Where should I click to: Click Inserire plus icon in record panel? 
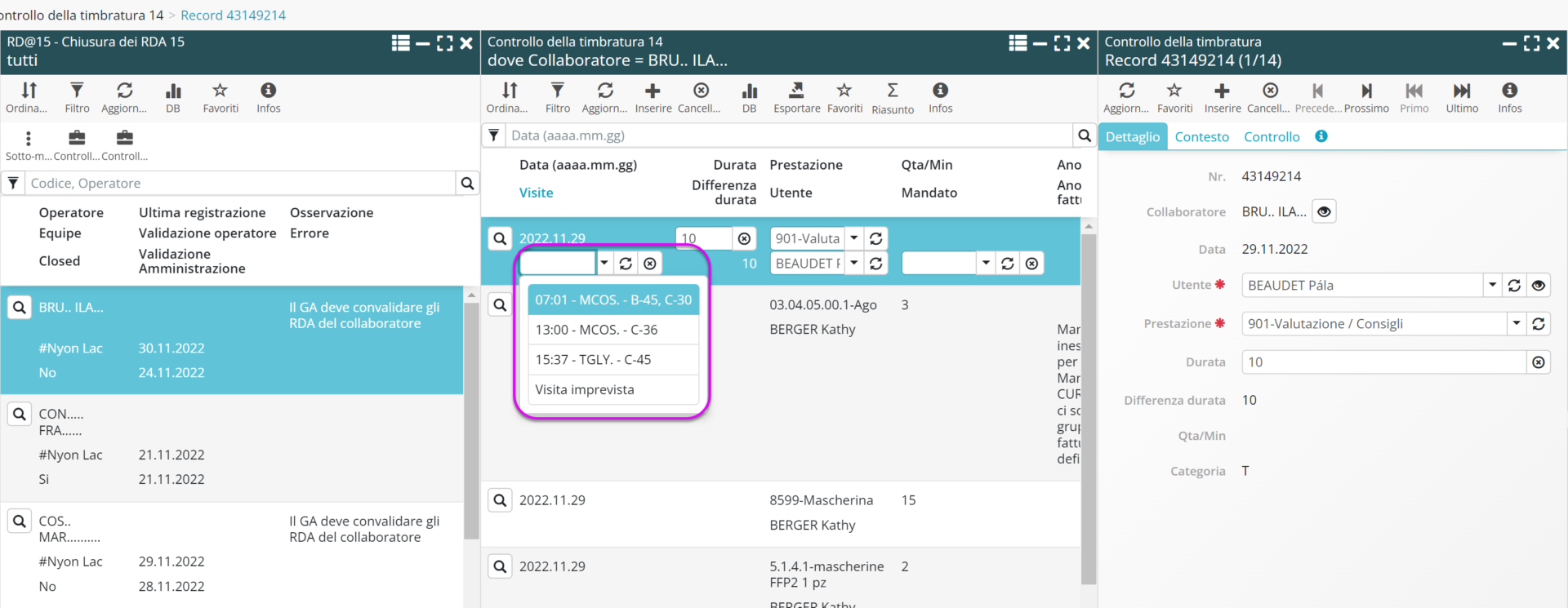coord(1222,91)
